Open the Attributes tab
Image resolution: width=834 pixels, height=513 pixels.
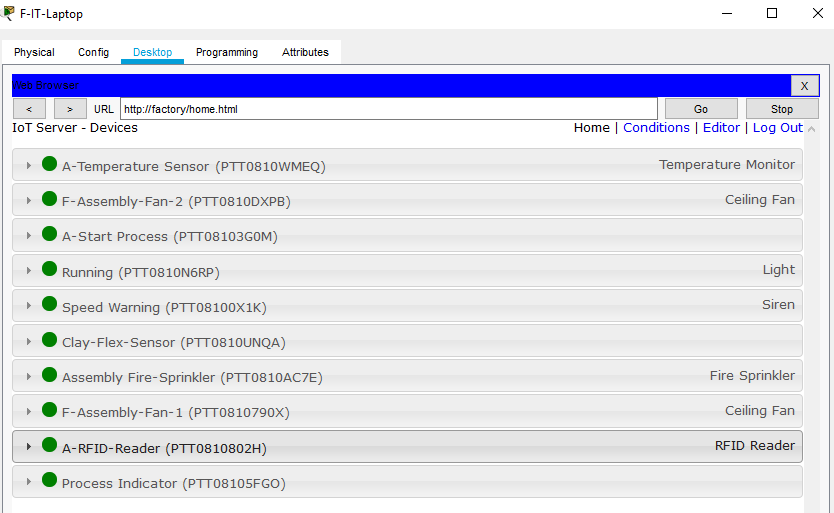[305, 52]
